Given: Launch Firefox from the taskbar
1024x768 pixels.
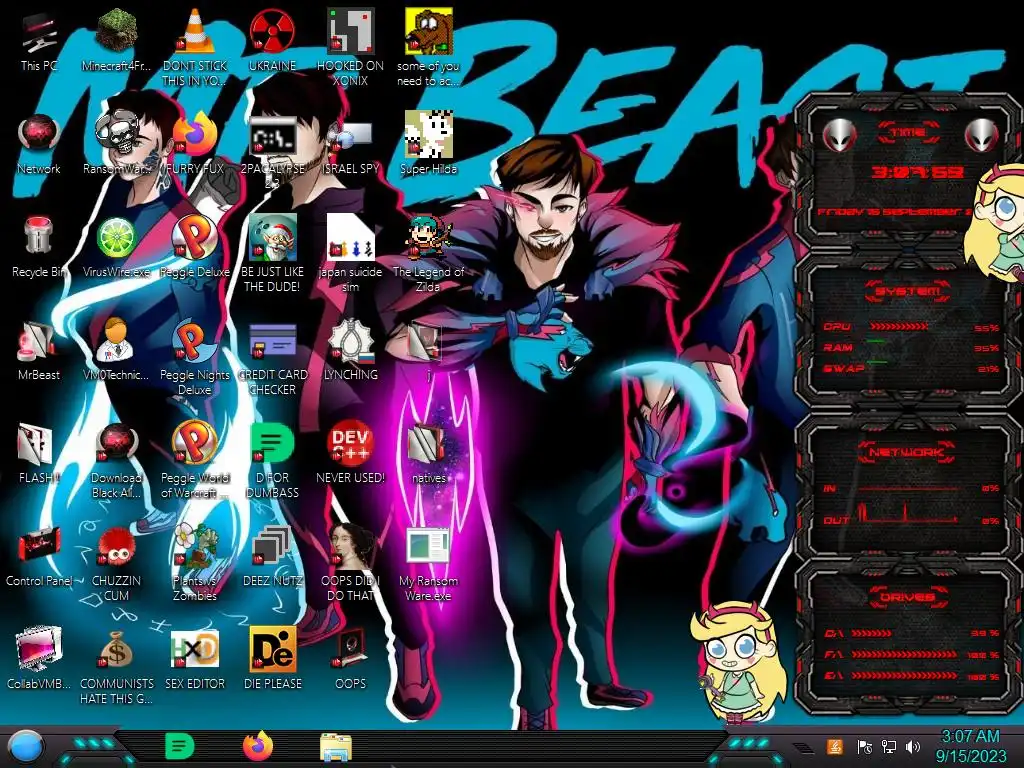Looking at the screenshot, I should tap(258, 746).
